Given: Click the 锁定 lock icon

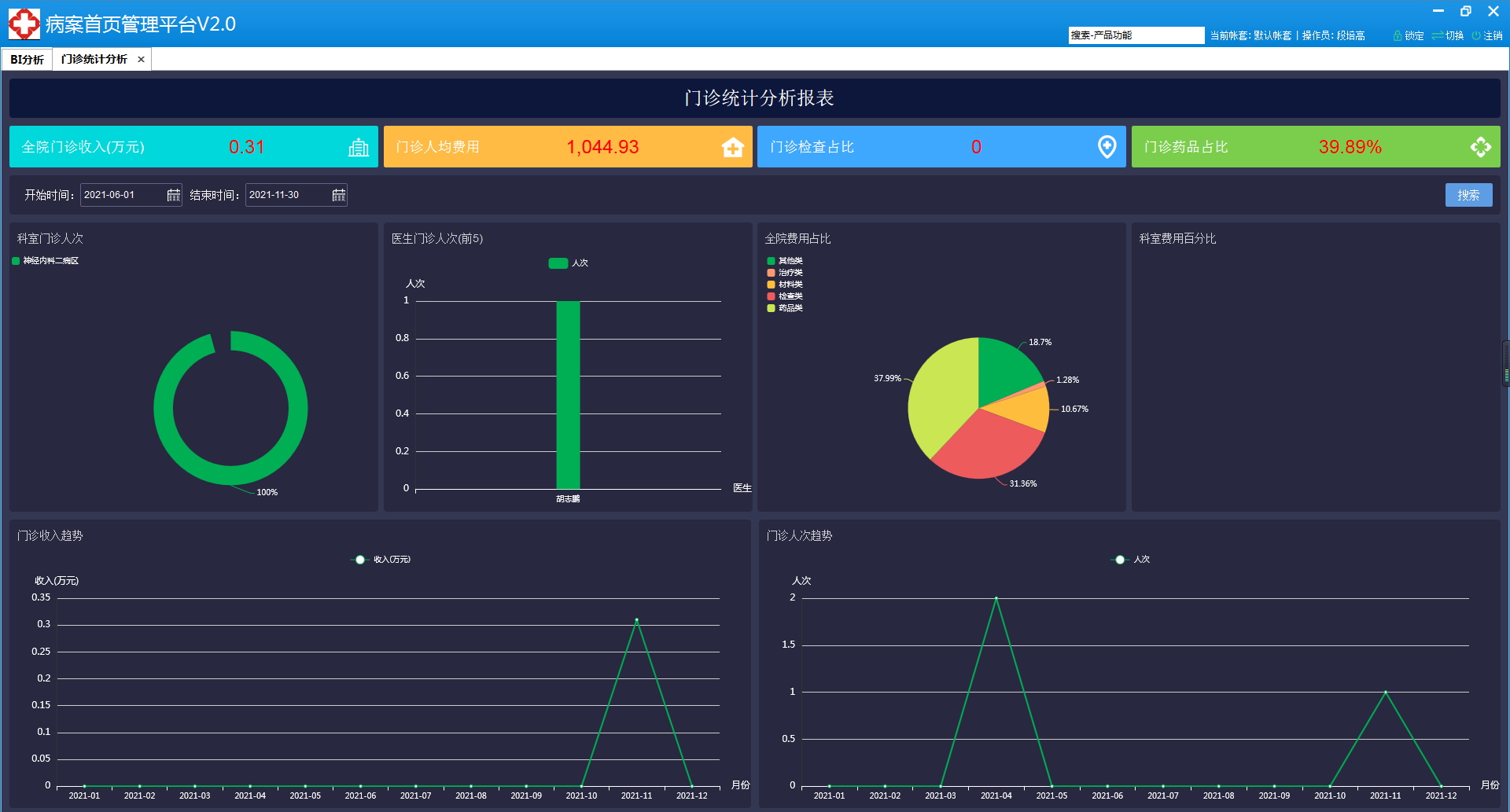Looking at the screenshot, I should (x=1398, y=36).
